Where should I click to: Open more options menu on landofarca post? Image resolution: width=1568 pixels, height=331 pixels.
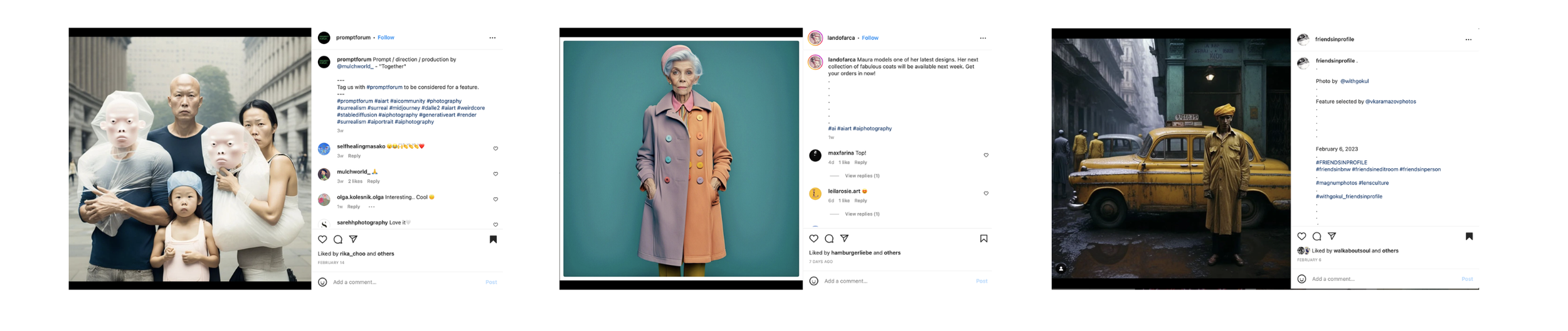point(983,38)
